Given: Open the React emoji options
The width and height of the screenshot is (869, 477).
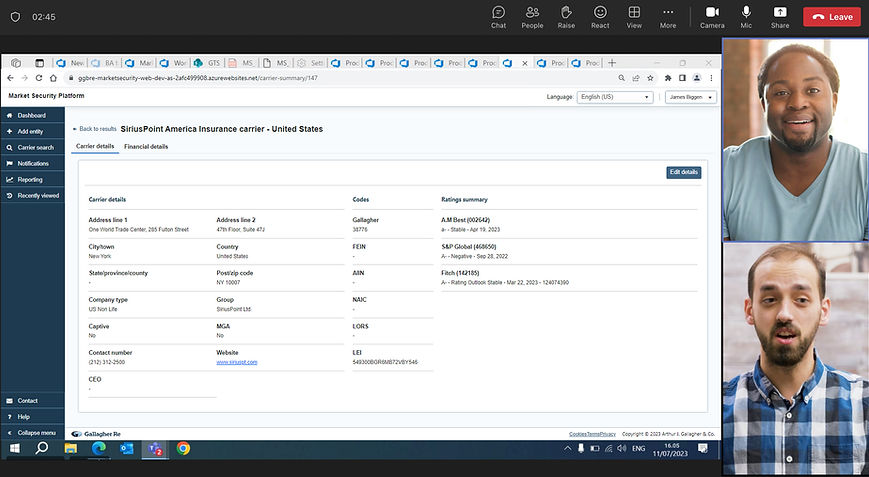Looking at the screenshot, I should (x=600, y=17).
